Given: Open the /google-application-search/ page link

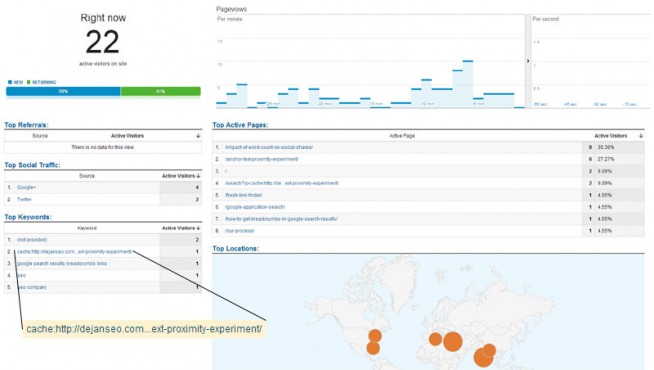Looking at the screenshot, I should (x=255, y=207).
